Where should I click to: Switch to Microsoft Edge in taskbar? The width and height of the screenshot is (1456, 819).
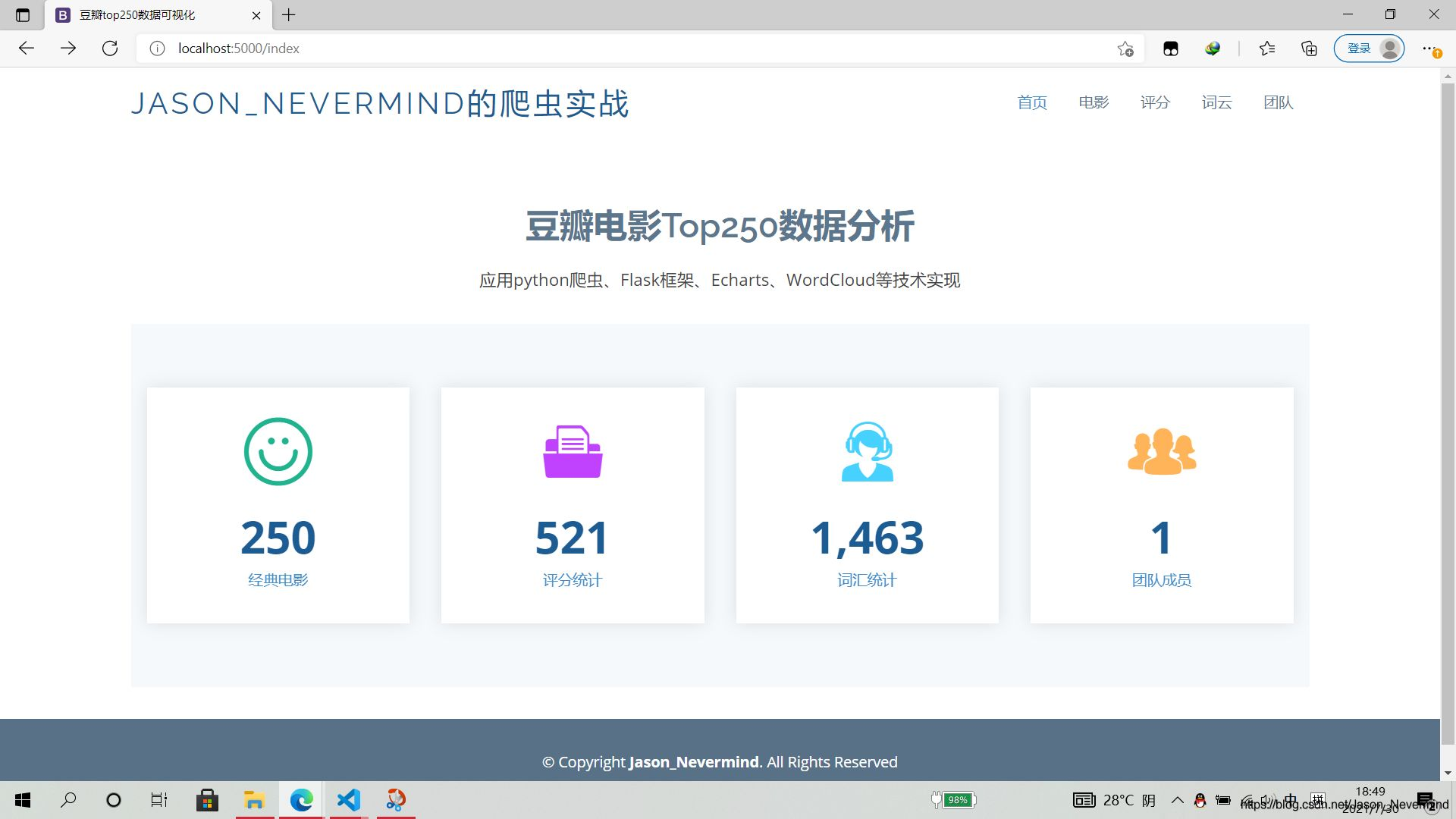pos(301,800)
